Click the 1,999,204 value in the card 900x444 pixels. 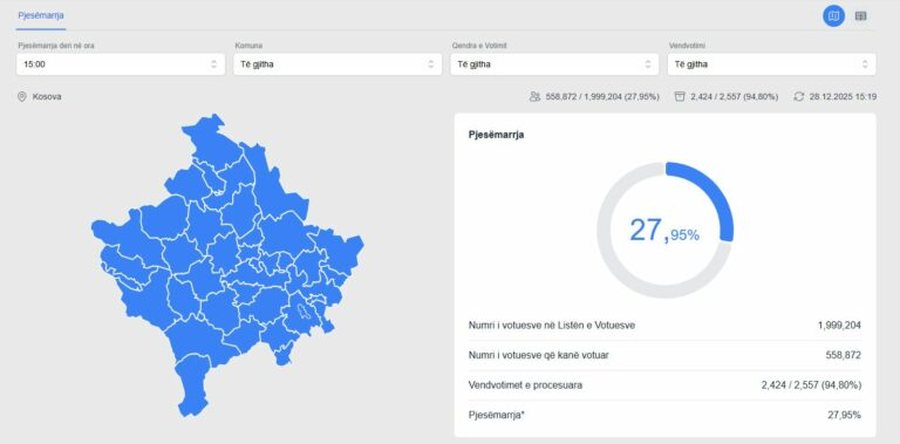point(839,325)
